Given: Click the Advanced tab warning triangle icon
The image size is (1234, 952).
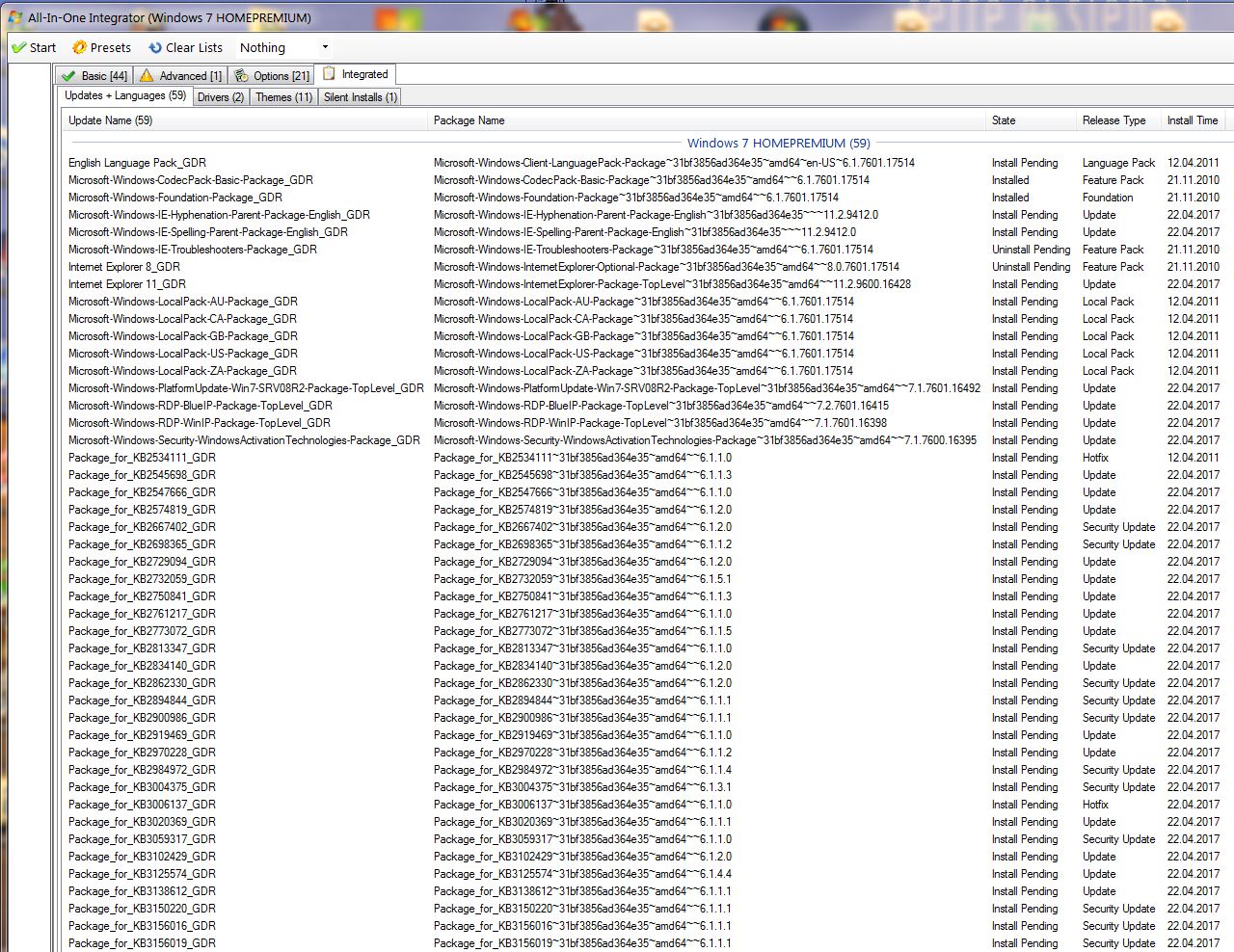Looking at the screenshot, I should point(147,75).
